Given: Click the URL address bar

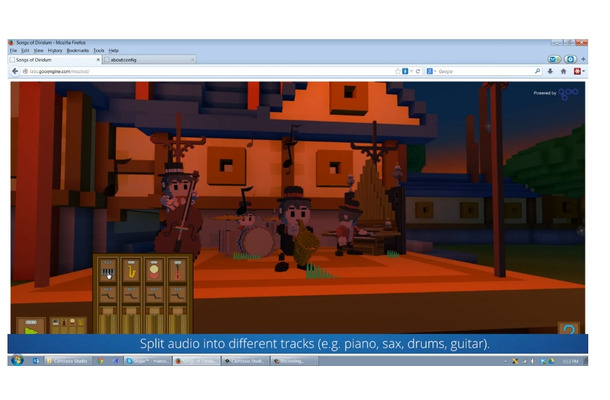Looking at the screenshot, I should (x=208, y=71).
